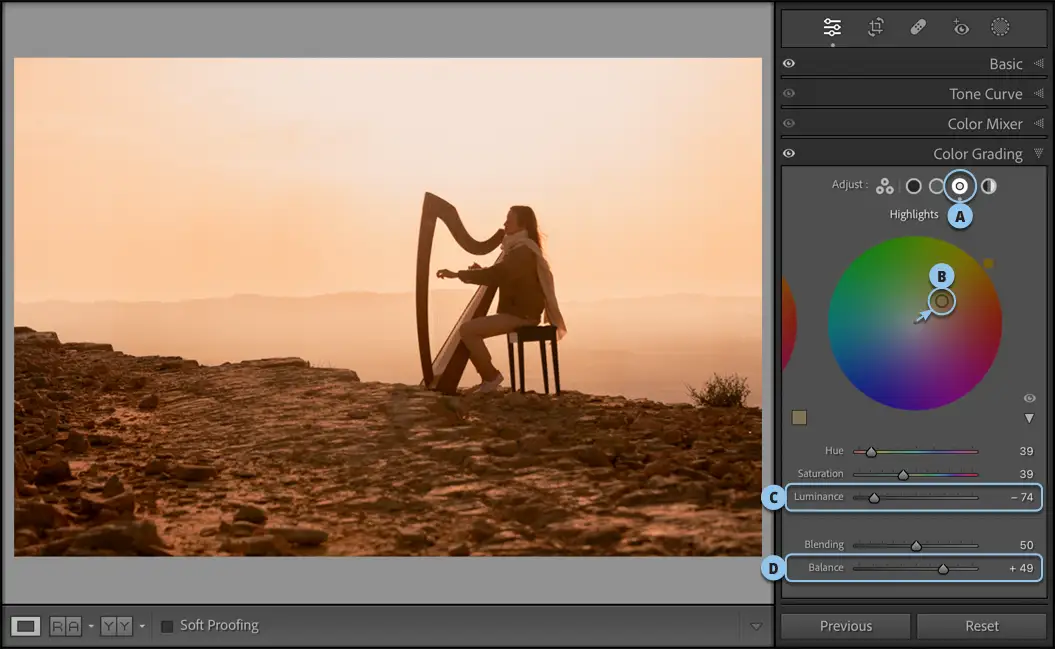
Task: Expand the Tone Curve panel
Action: (1038, 94)
